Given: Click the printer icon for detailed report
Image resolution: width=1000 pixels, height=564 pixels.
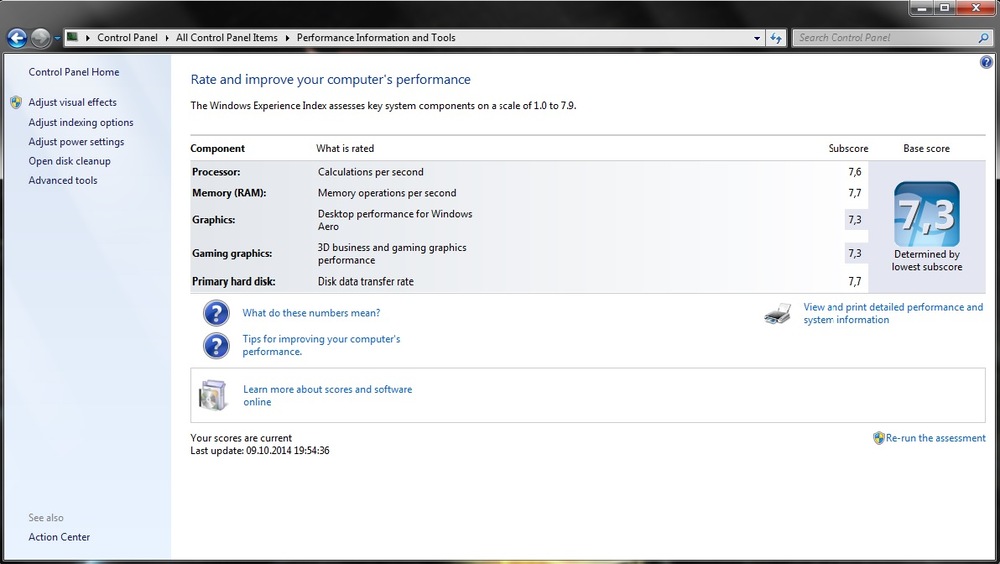Looking at the screenshot, I should [x=778, y=314].
